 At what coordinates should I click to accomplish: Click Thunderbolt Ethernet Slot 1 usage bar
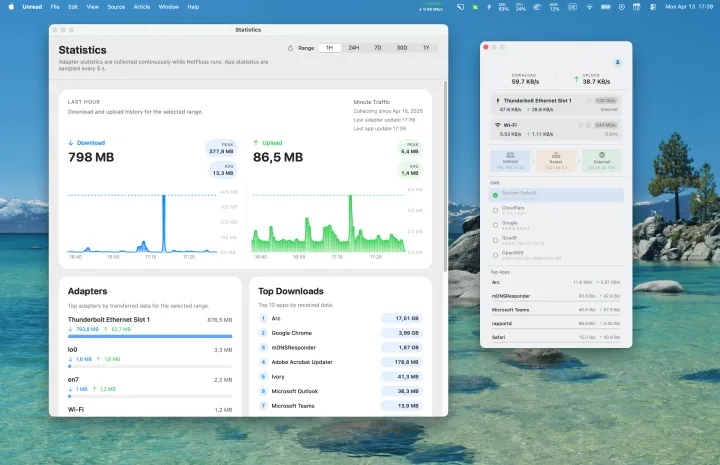tap(150, 336)
